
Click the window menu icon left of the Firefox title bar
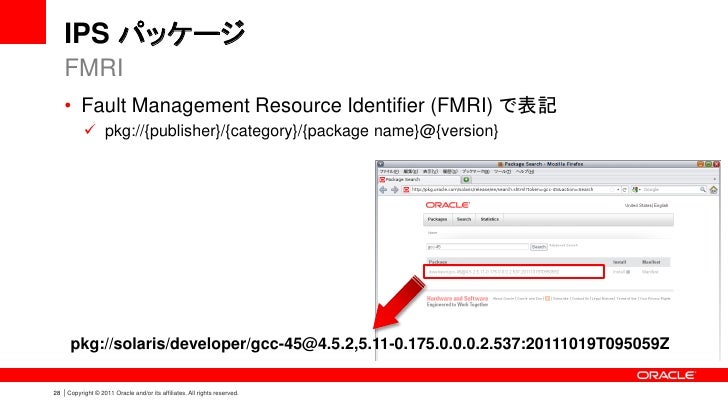381,164
